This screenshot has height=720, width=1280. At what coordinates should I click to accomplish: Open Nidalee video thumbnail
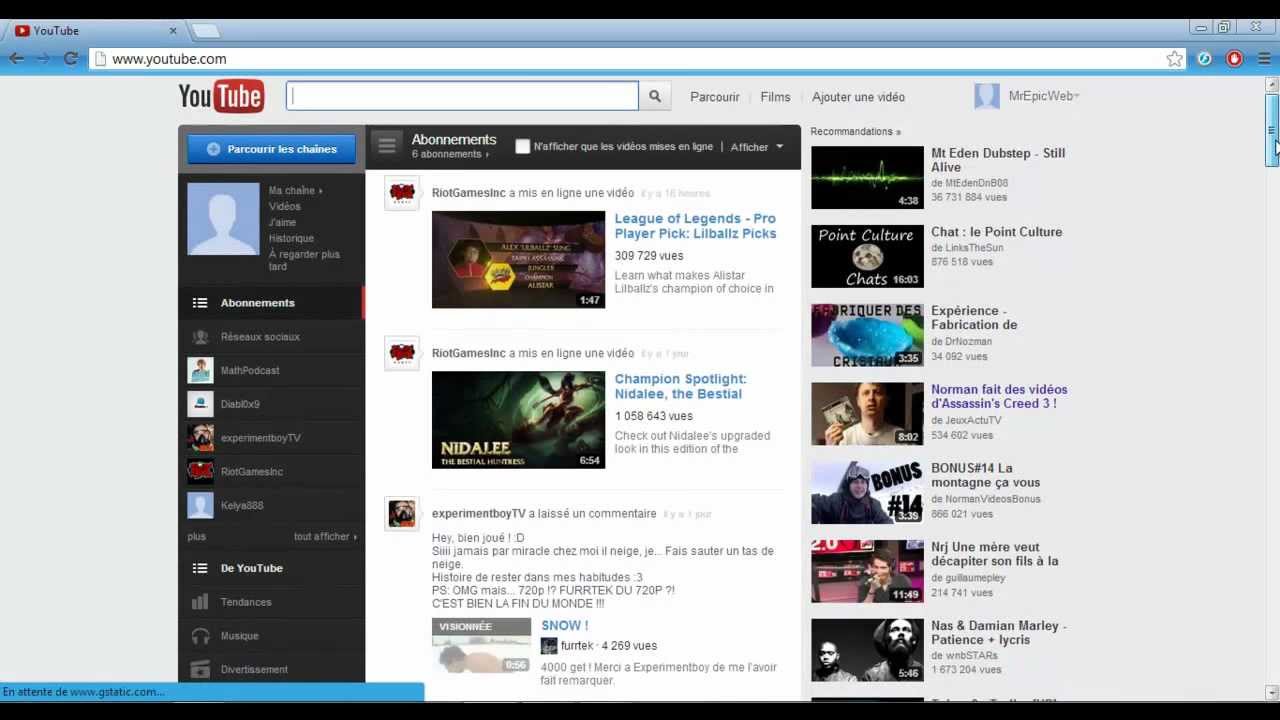(518, 420)
